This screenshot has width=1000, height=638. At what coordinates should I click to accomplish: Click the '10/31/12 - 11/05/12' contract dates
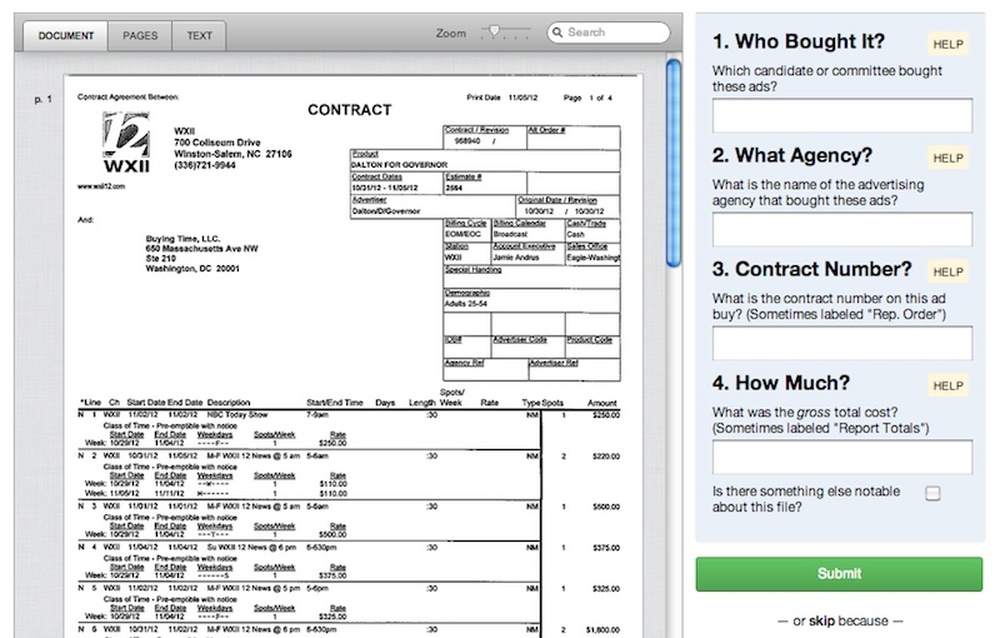tap(385, 188)
